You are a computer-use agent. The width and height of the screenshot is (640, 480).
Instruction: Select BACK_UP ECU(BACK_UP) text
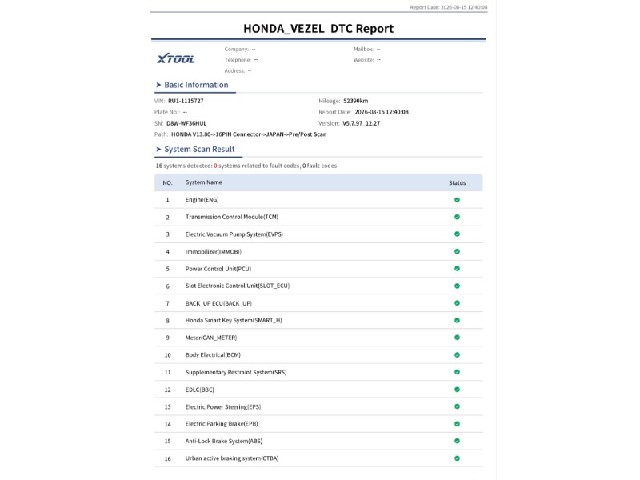[x=218, y=304]
